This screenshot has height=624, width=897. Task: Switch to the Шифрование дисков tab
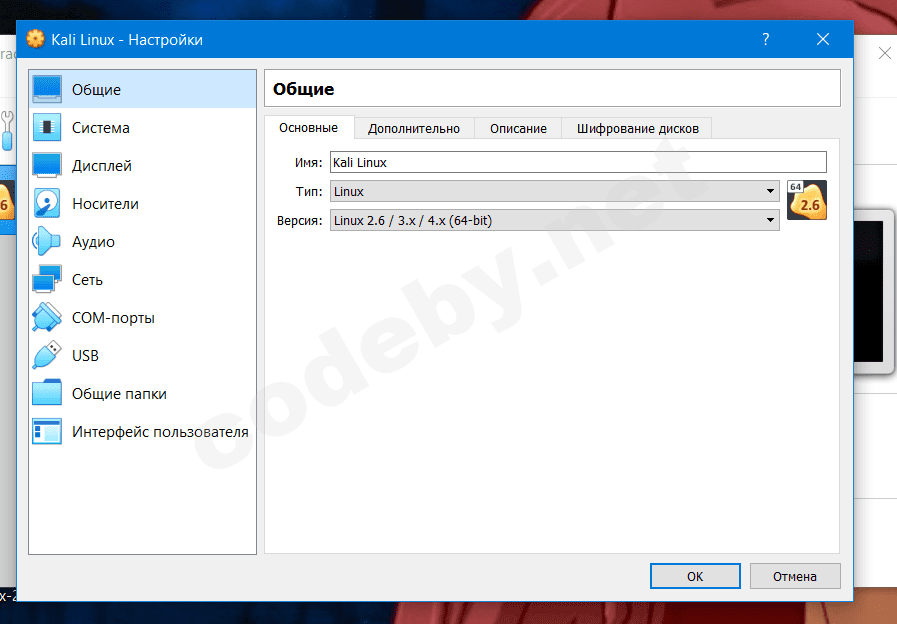[637, 129]
